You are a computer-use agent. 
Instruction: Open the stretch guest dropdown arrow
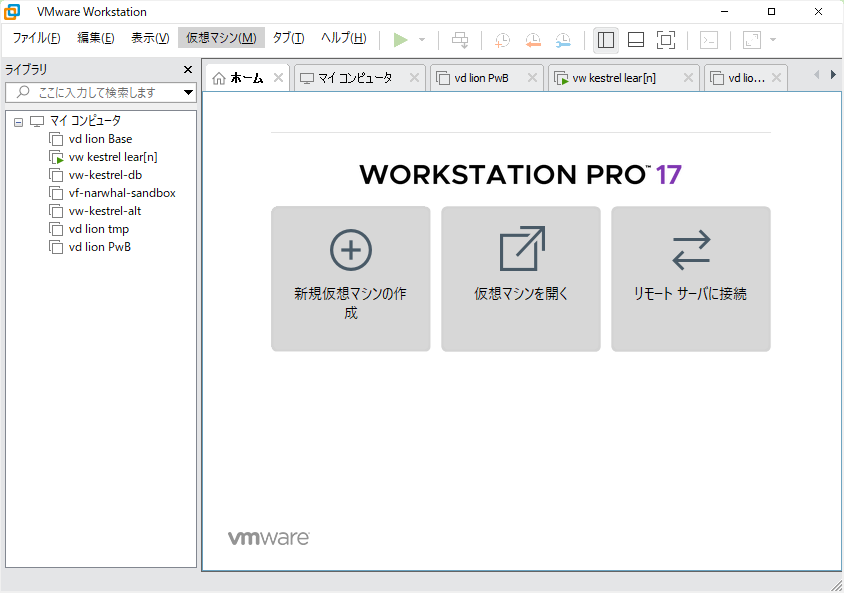point(773,40)
